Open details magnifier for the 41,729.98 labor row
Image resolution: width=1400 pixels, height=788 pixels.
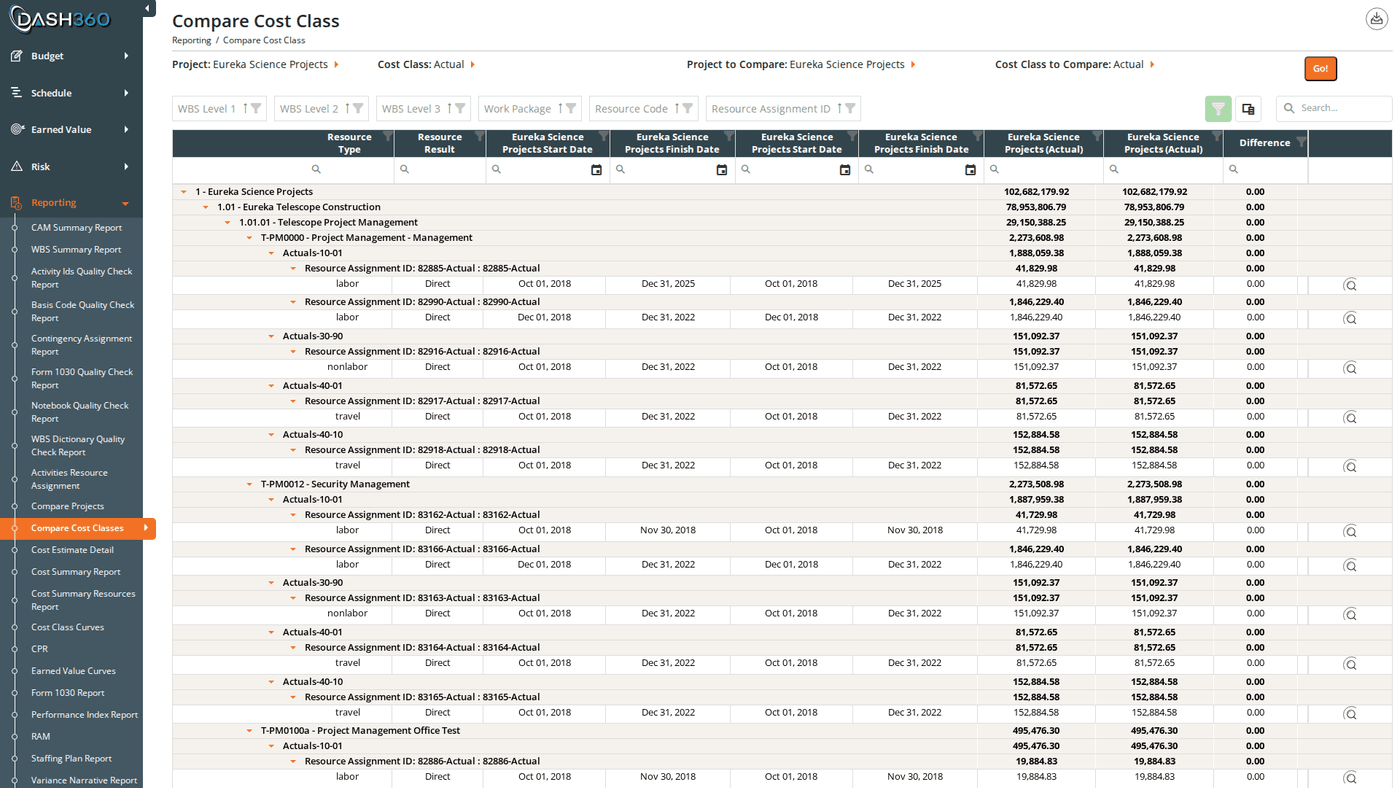1350,531
